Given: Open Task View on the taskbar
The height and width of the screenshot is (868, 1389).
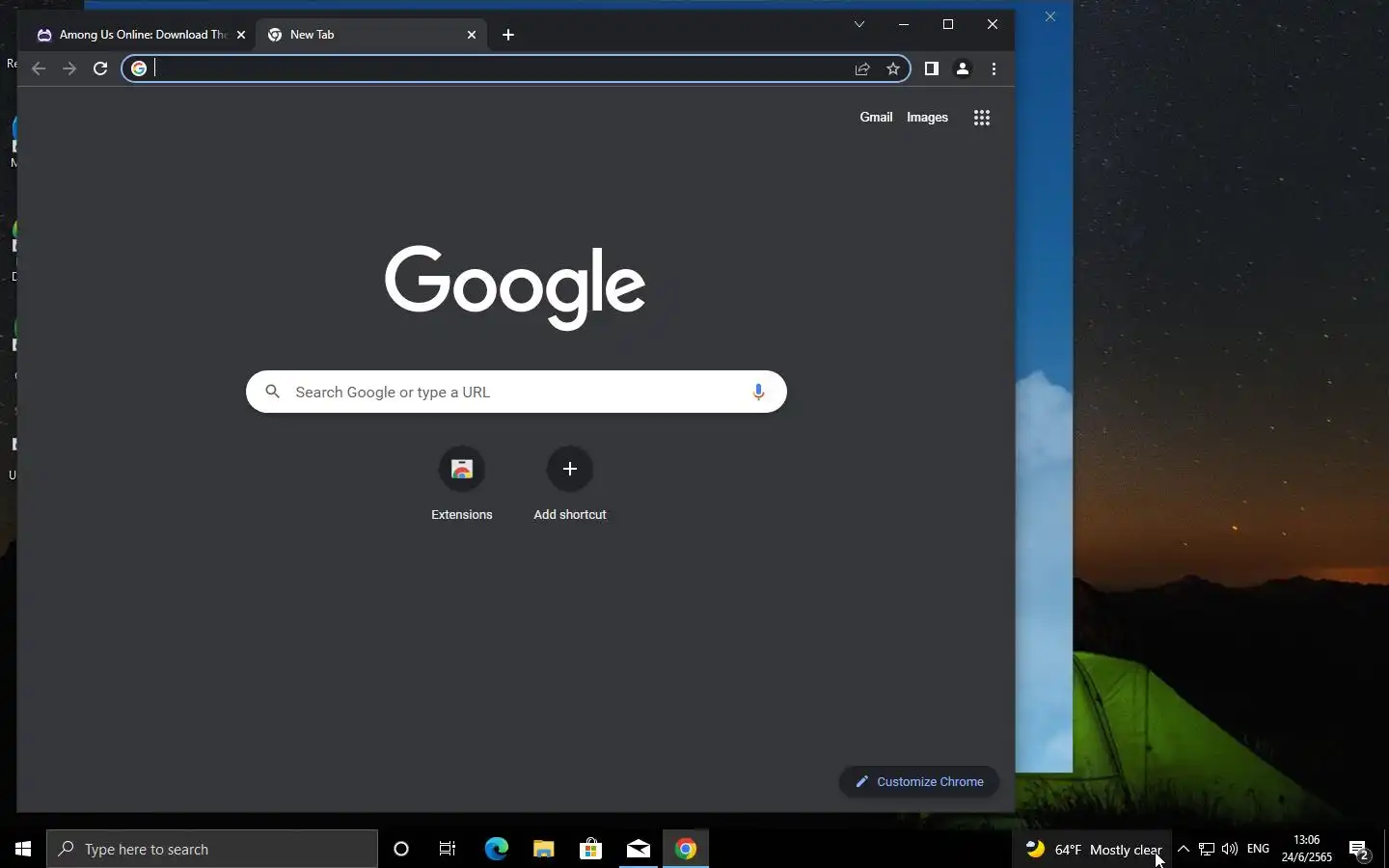Looking at the screenshot, I should (448, 849).
